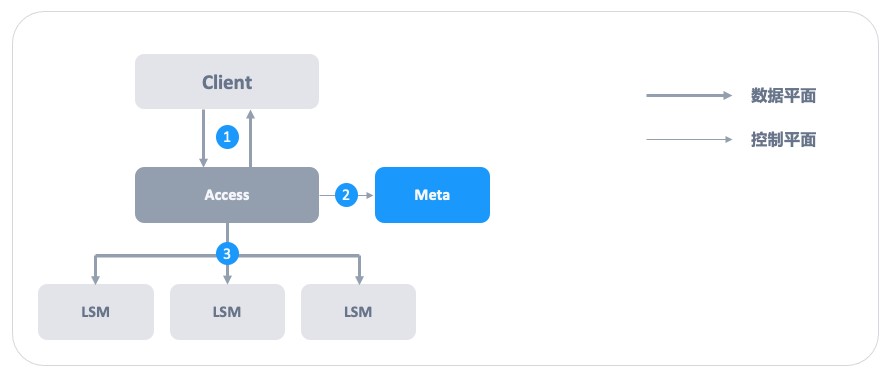Click the blue circle numbered 1
The height and width of the screenshot is (376, 896).
pos(227,137)
